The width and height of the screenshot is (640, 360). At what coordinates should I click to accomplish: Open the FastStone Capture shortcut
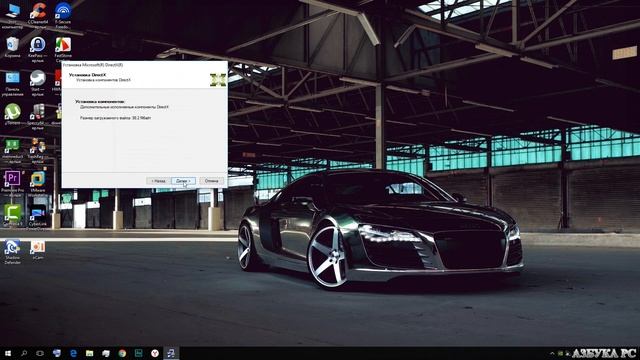click(63, 49)
